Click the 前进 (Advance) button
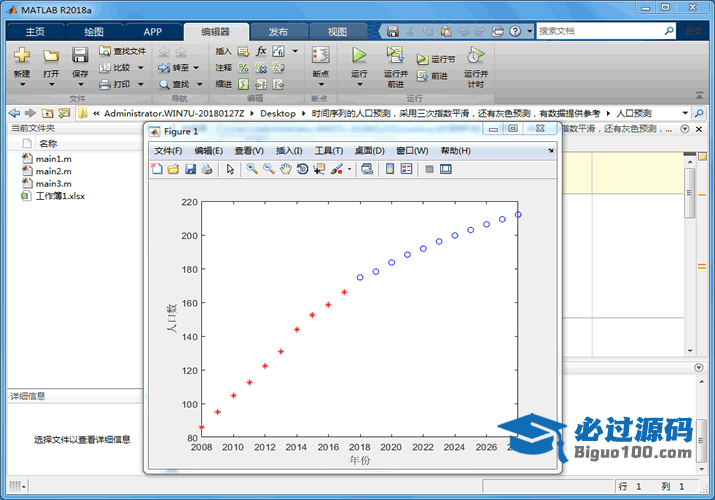The height and width of the screenshot is (500, 715). click(x=432, y=76)
